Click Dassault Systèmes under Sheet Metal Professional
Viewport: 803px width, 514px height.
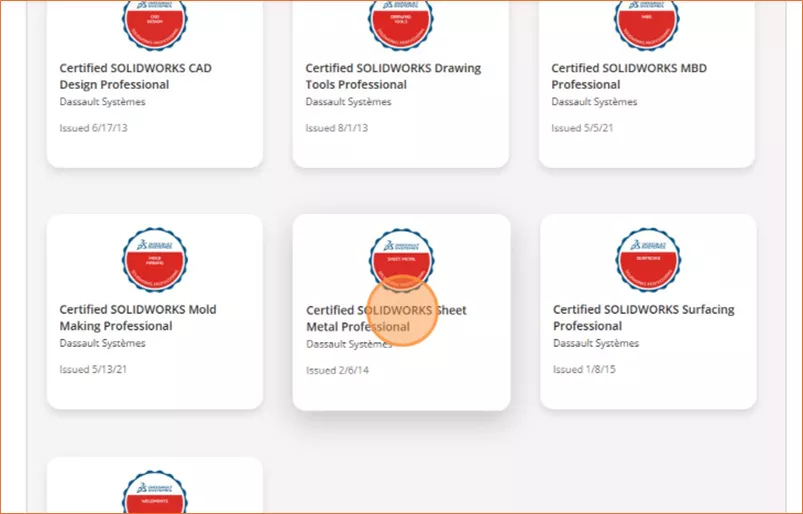[x=349, y=344]
